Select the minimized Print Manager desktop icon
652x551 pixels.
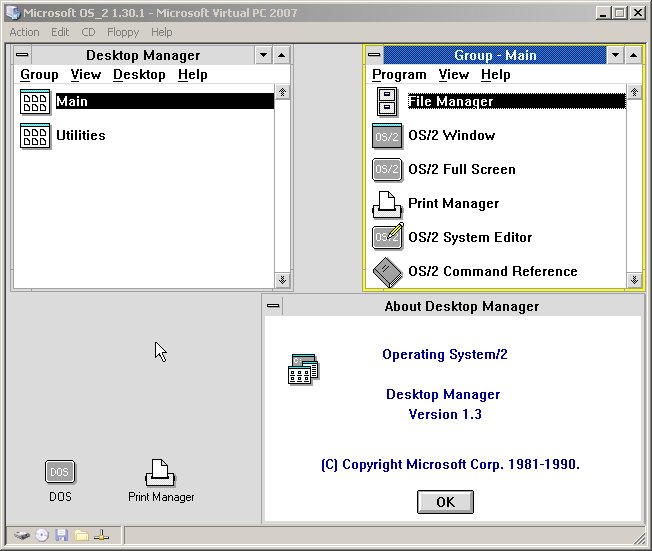click(x=161, y=473)
